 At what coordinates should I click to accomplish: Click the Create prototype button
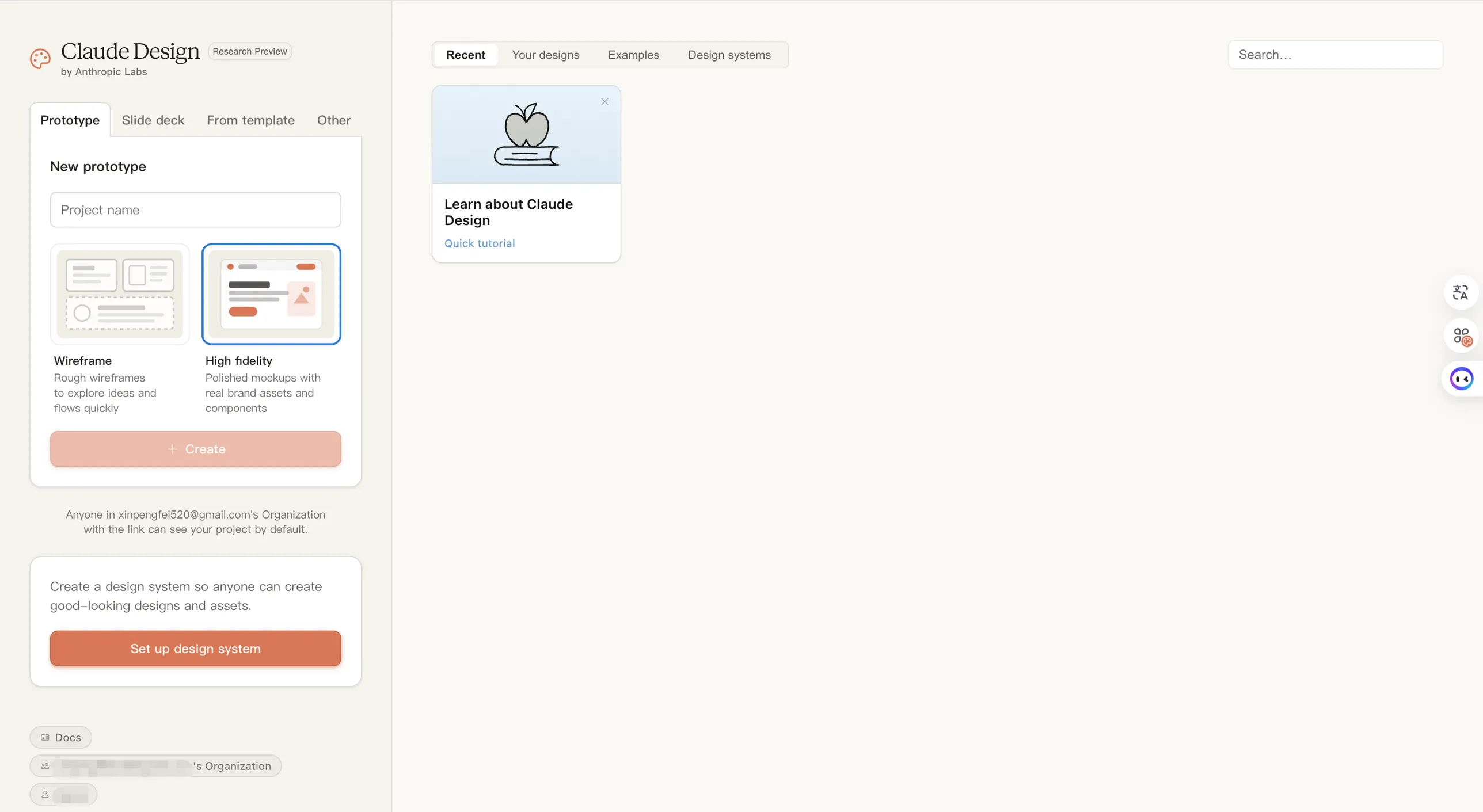click(x=196, y=449)
